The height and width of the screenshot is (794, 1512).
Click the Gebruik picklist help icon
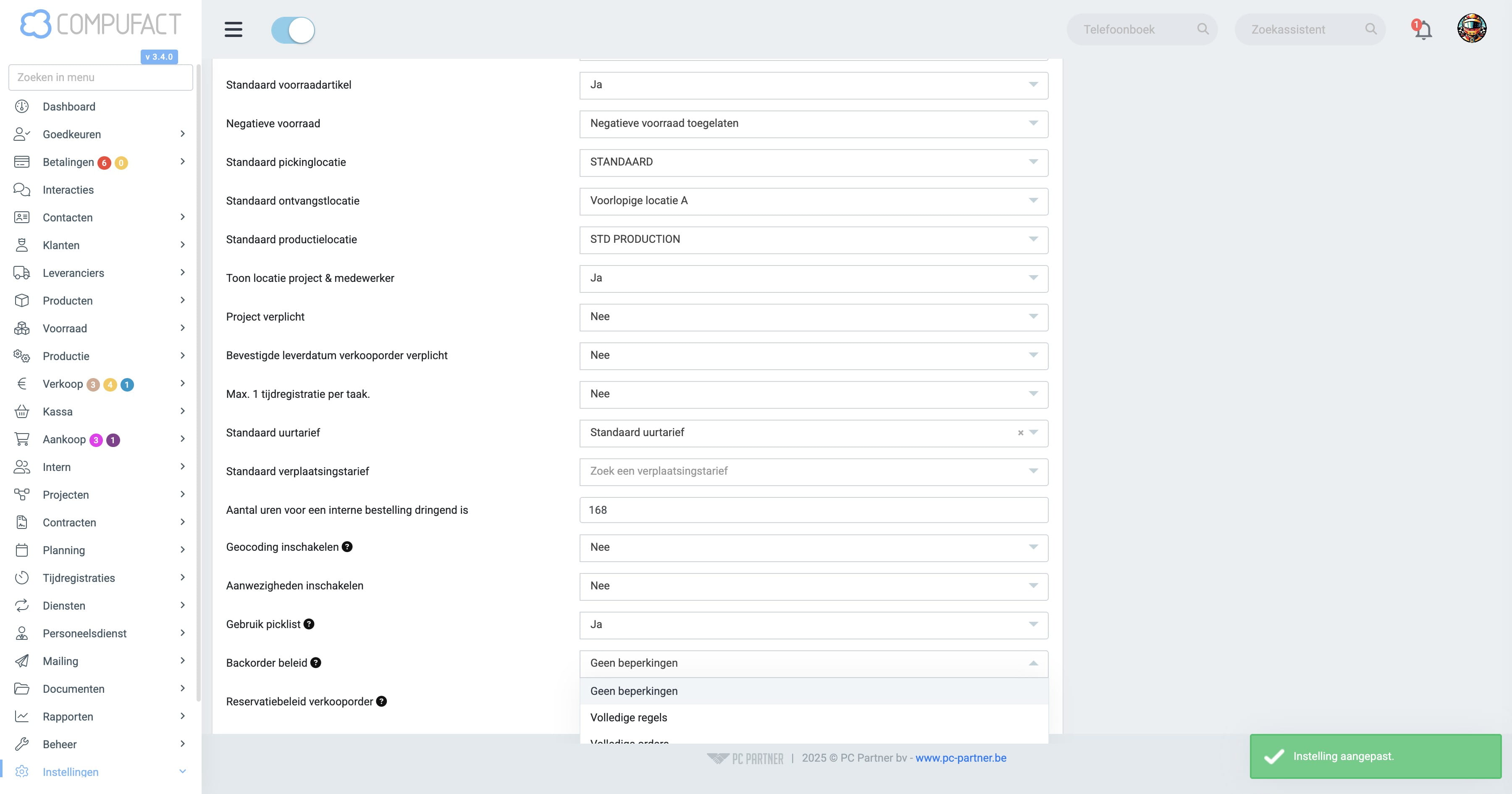pos(309,624)
